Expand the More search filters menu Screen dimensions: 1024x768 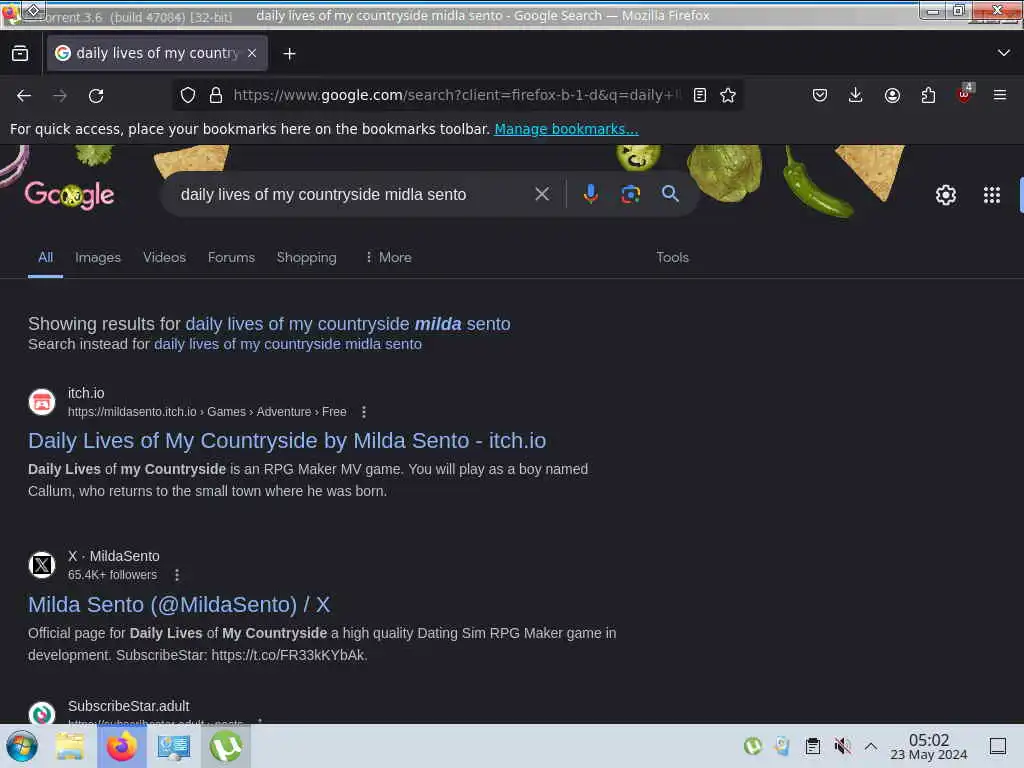[388, 257]
